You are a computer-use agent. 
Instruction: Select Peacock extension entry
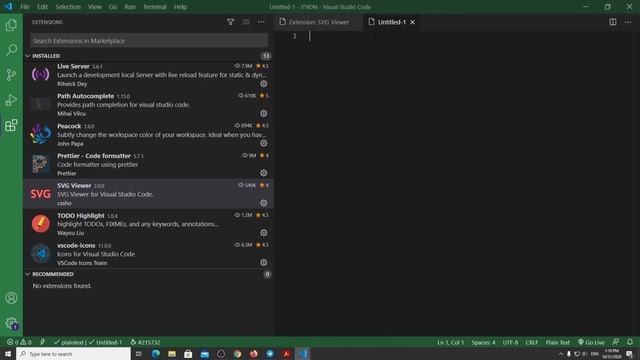point(149,134)
